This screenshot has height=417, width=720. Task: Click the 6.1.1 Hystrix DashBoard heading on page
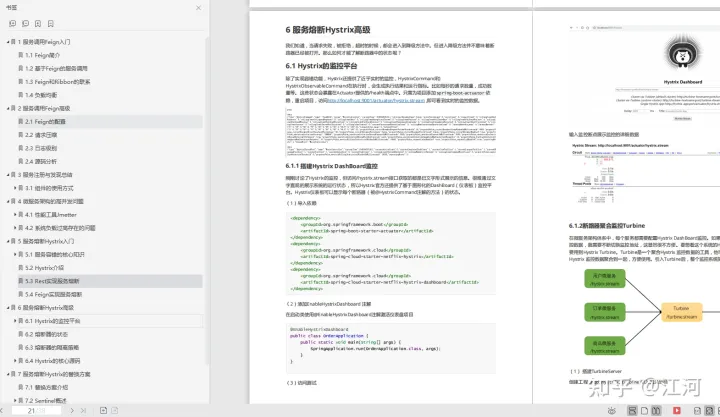(x=332, y=166)
